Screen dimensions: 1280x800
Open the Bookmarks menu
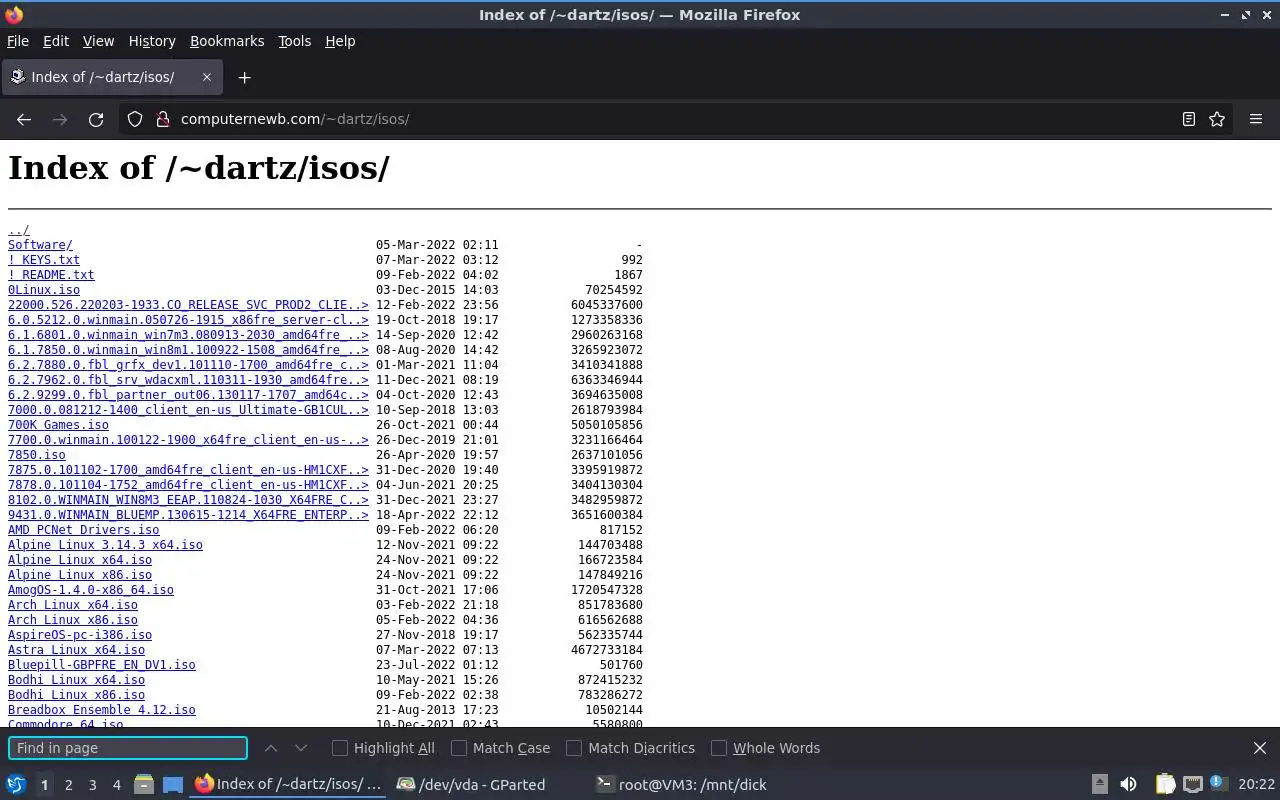227,41
